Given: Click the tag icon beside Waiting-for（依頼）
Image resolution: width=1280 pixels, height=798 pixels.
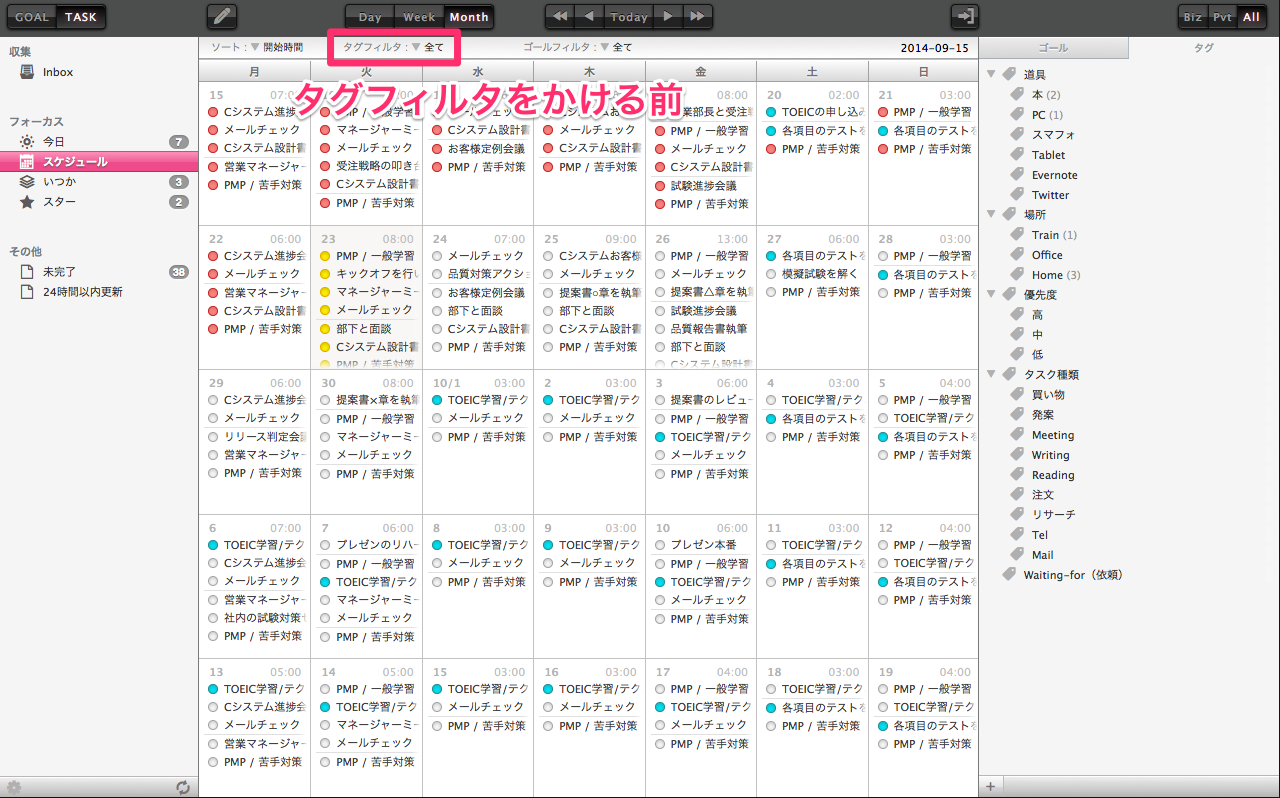Looking at the screenshot, I should (1009, 575).
